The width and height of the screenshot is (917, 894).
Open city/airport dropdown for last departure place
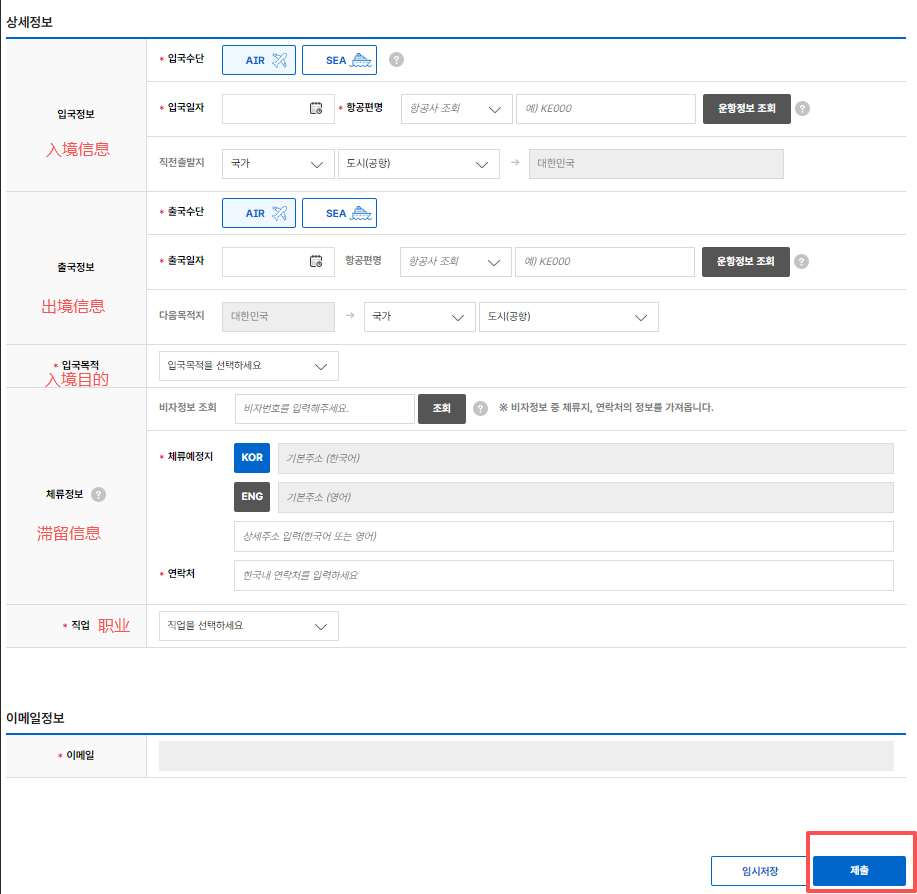coord(419,164)
